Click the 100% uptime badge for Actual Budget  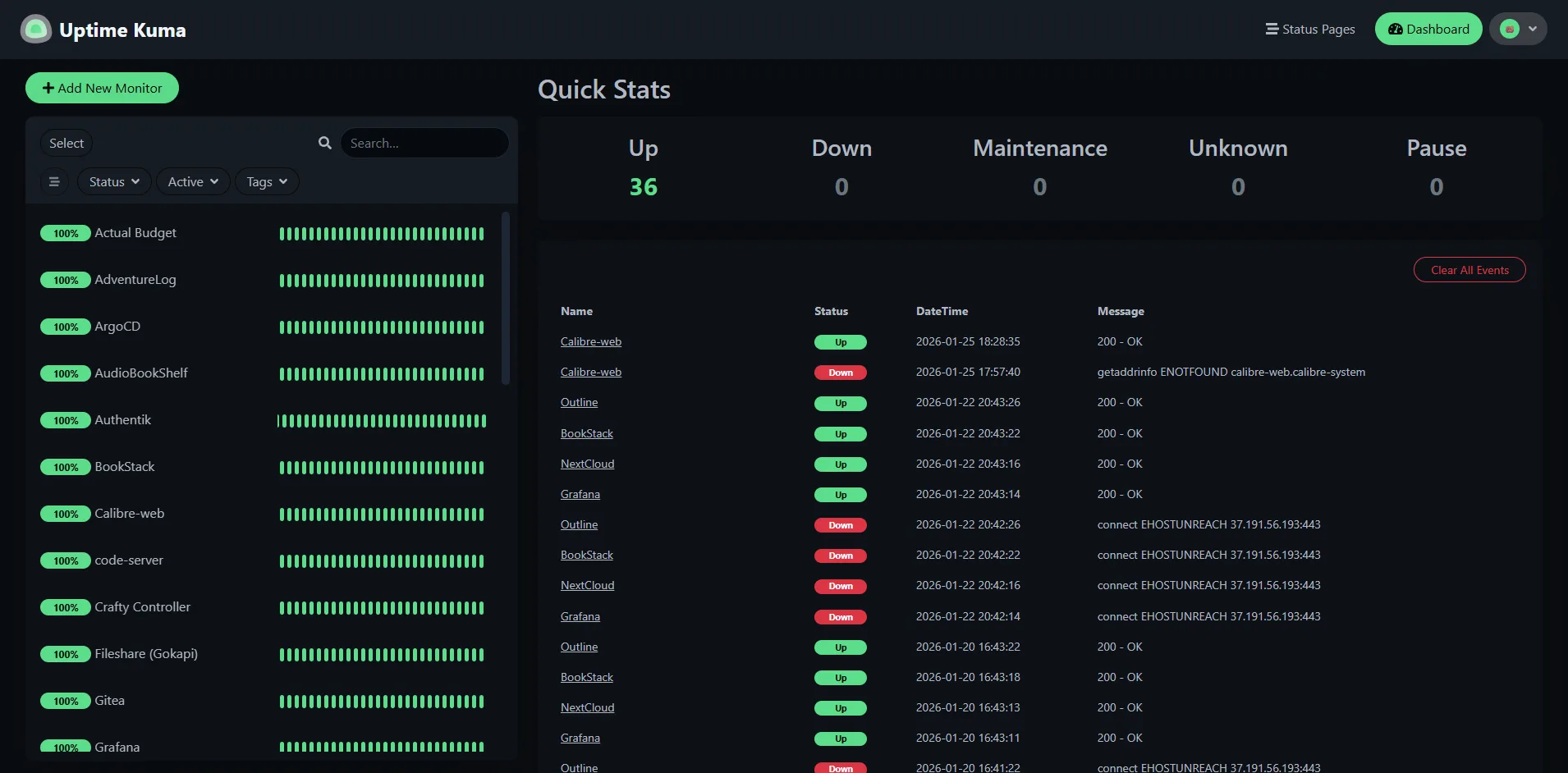pyautogui.click(x=66, y=233)
